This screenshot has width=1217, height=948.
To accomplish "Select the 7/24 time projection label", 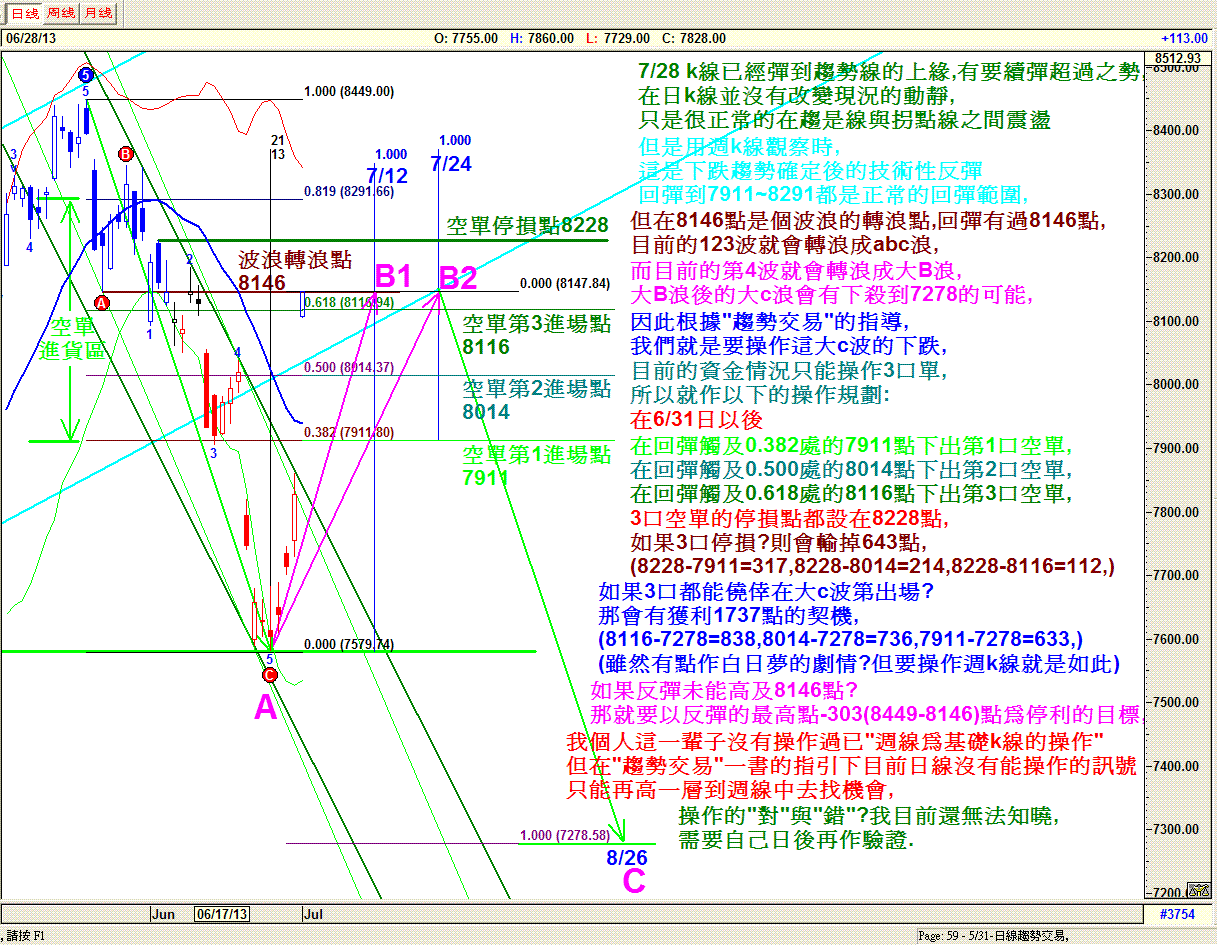I will point(451,163).
